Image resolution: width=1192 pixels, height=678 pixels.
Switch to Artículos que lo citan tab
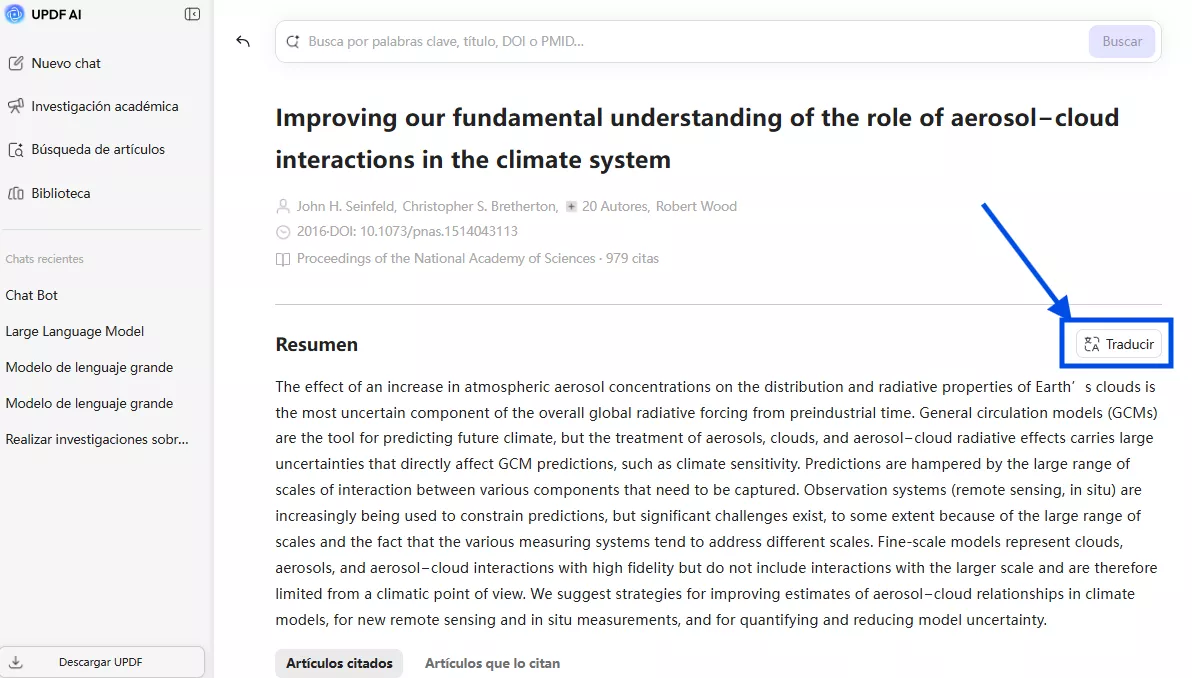tap(492, 663)
